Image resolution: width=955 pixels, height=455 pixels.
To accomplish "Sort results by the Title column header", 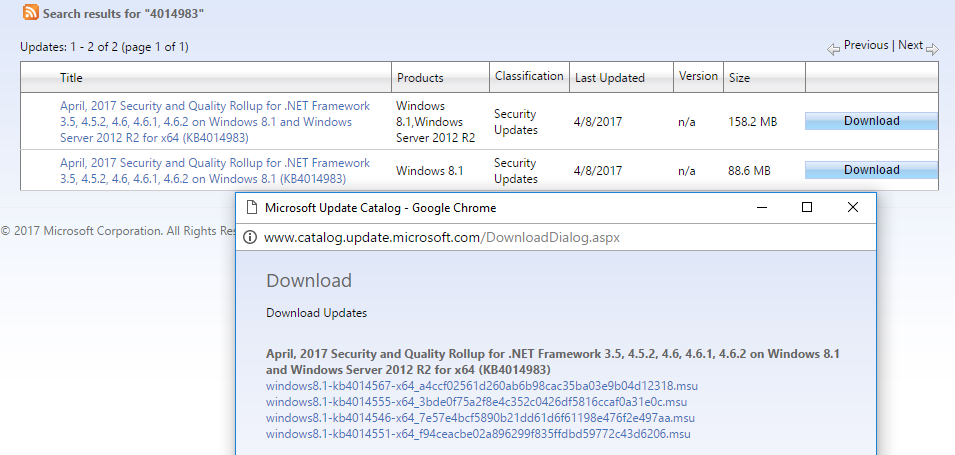I will [71, 78].
